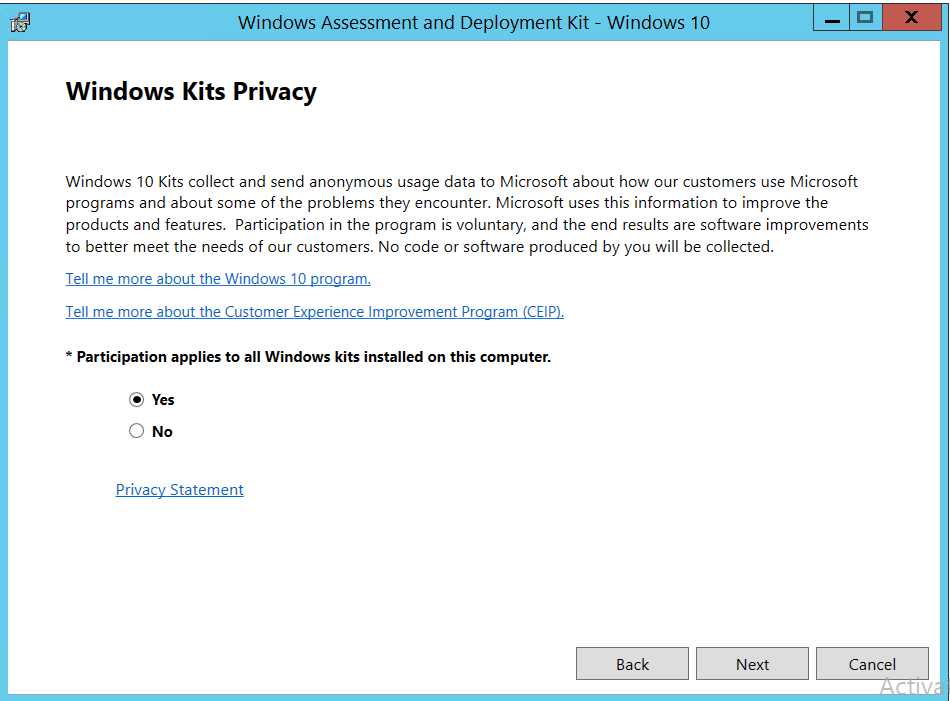The image size is (950, 701).
Task: Go back with the Back button
Action: coord(632,664)
